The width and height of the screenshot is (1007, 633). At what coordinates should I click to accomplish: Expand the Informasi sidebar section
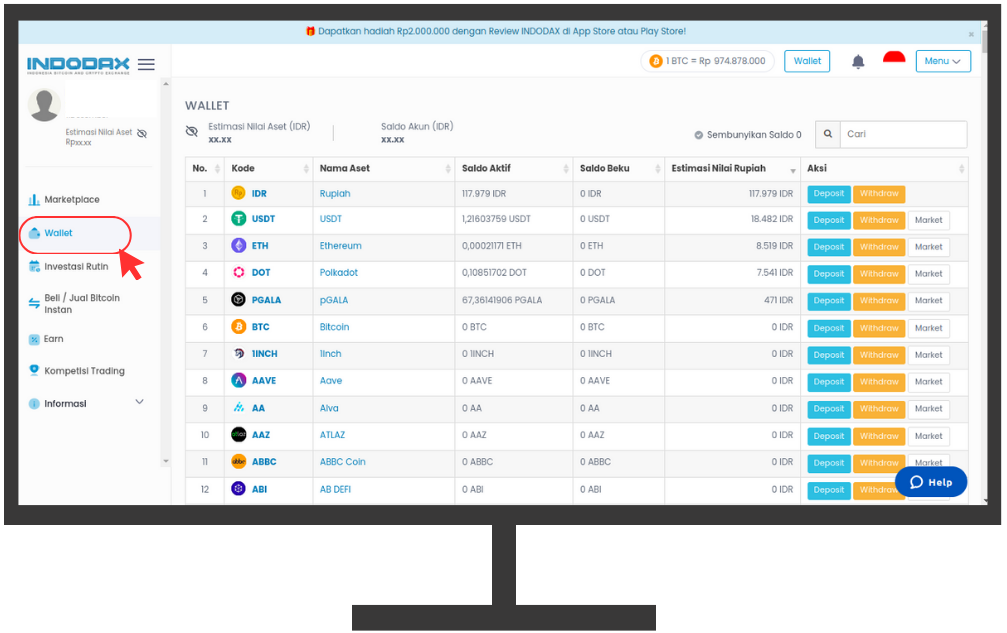(x=139, y=402)
